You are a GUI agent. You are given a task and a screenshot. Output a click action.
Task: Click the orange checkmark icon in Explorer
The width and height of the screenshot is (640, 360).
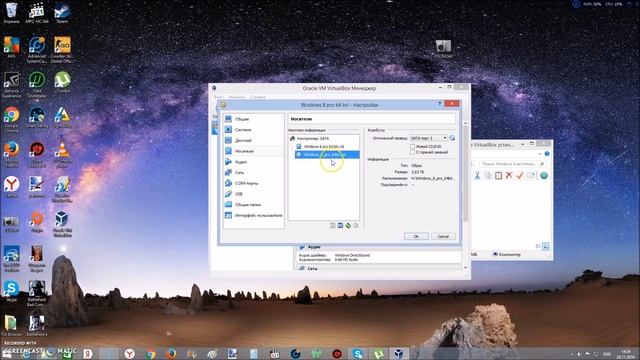(520, 176)
